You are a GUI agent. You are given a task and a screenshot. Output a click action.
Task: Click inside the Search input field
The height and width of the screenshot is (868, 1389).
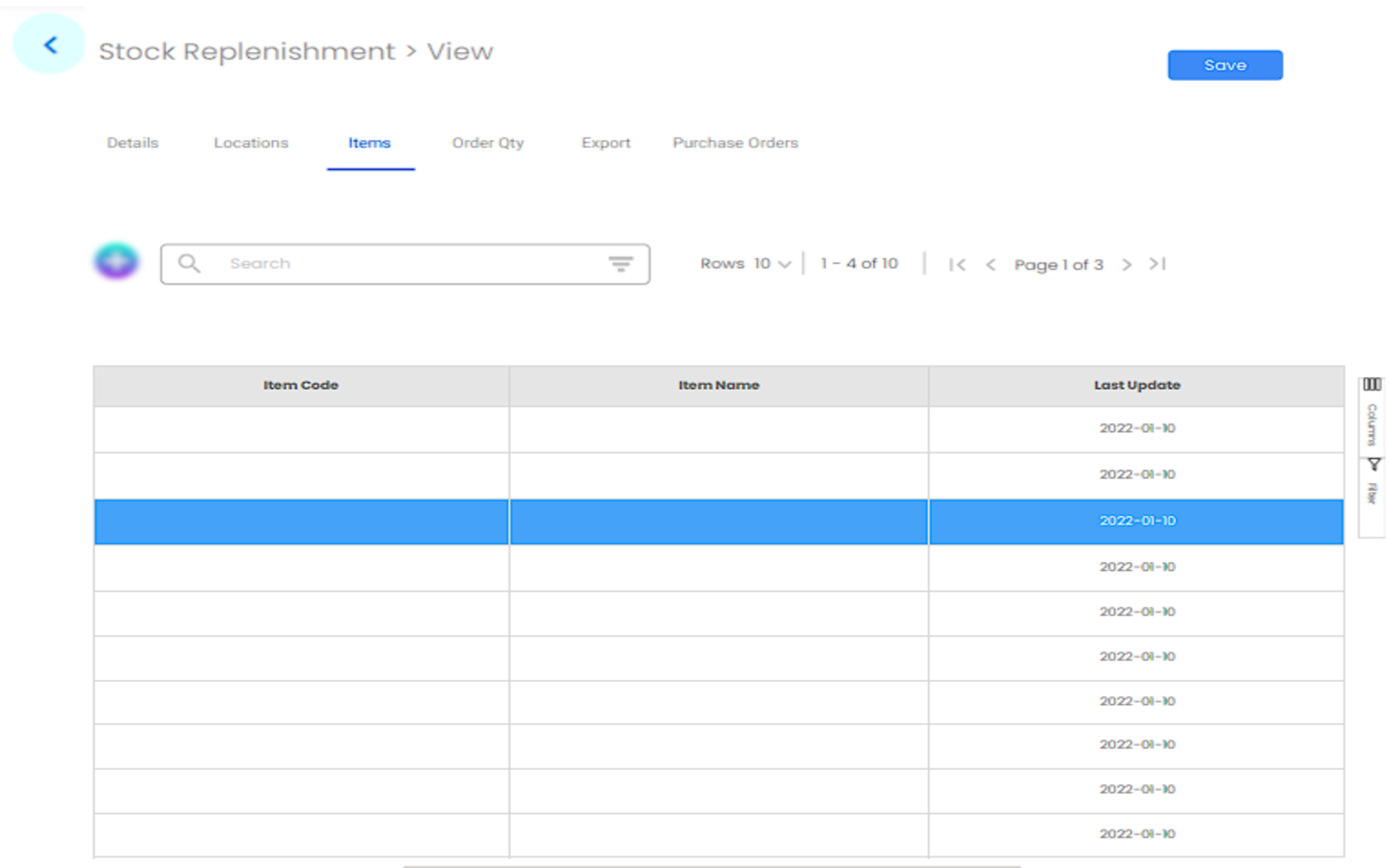click(405, 263)
